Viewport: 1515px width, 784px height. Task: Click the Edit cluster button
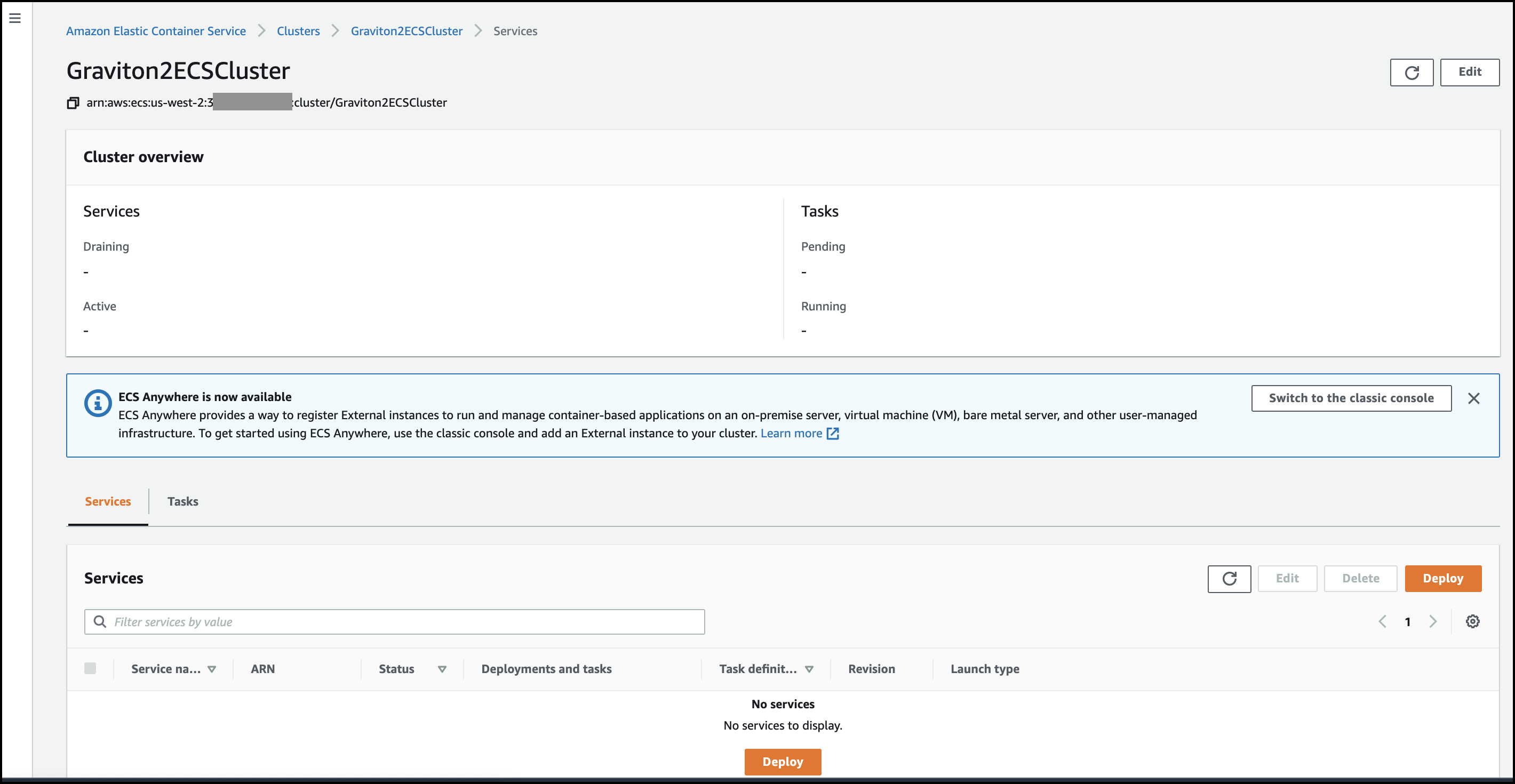pyautogui.click(x=1469, y=73)
